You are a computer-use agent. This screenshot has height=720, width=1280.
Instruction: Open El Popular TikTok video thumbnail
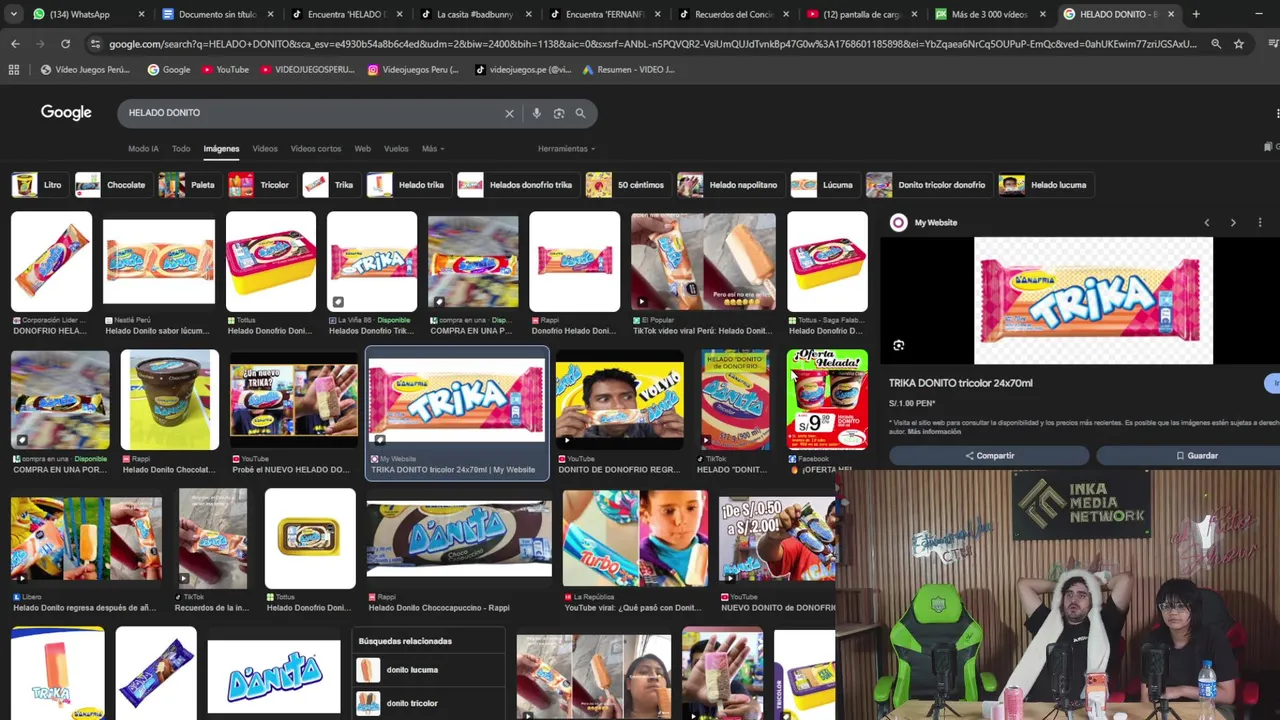[703, 262]
